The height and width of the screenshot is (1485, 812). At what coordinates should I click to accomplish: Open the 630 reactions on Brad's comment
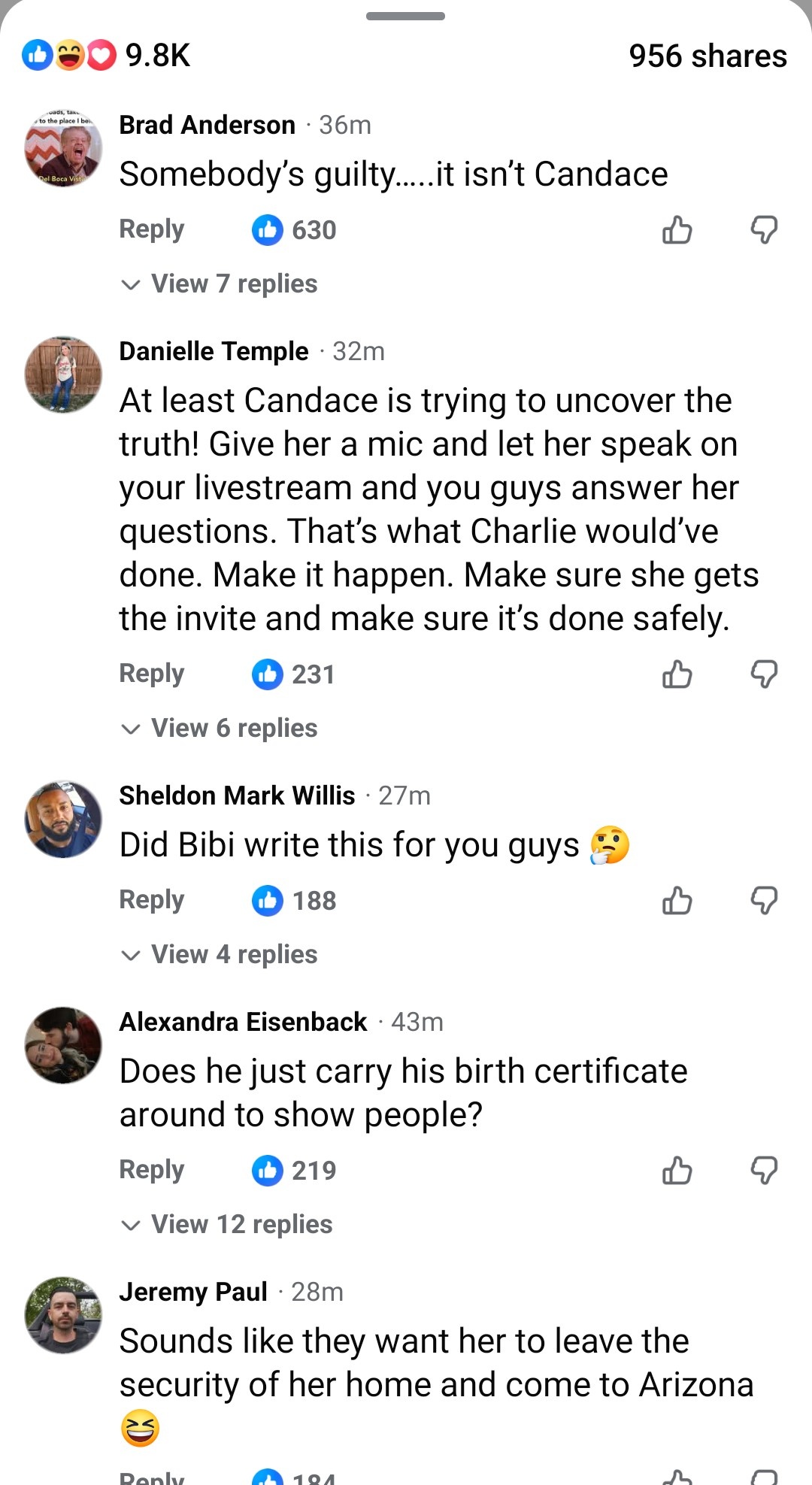[x=294, y=230]
